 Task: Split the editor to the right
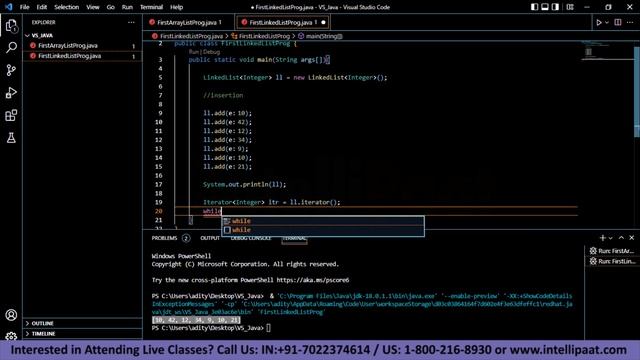(618, 22)
